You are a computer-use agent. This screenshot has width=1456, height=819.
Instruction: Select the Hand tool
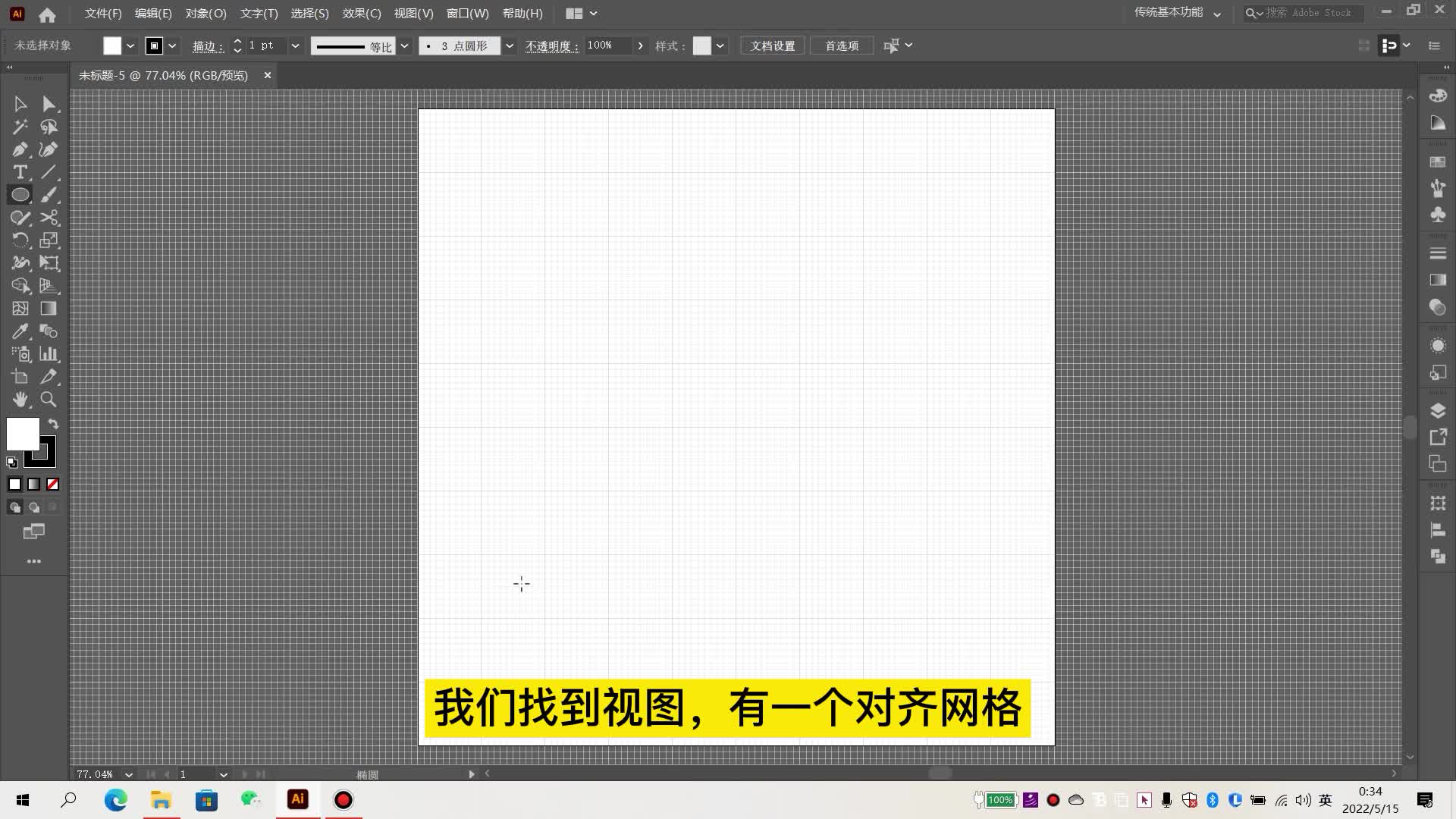tap(20, 400)
